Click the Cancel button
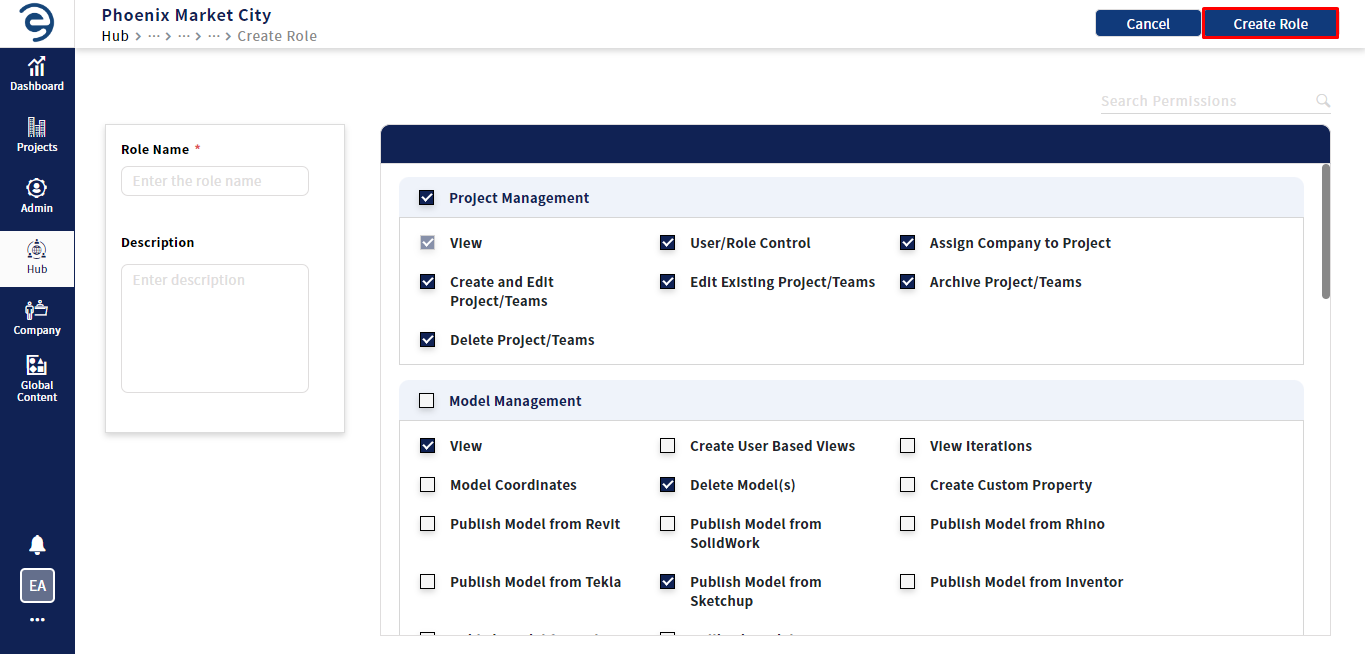Image resolution: width=1365 pixels, height=654 pixels. [1148, 24]
